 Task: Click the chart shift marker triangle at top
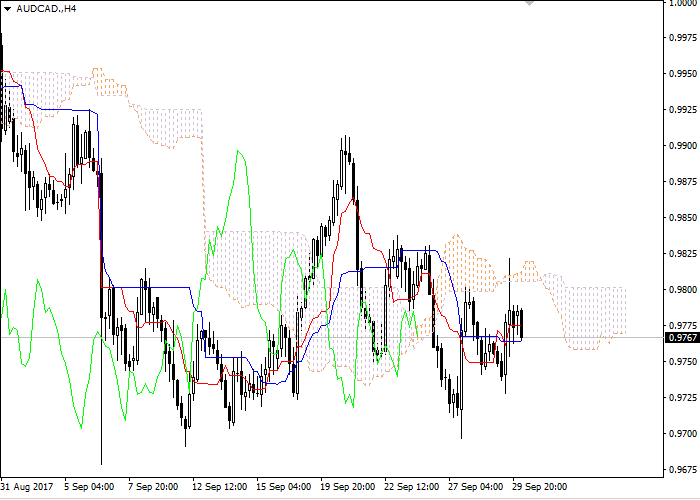[529, 3]
